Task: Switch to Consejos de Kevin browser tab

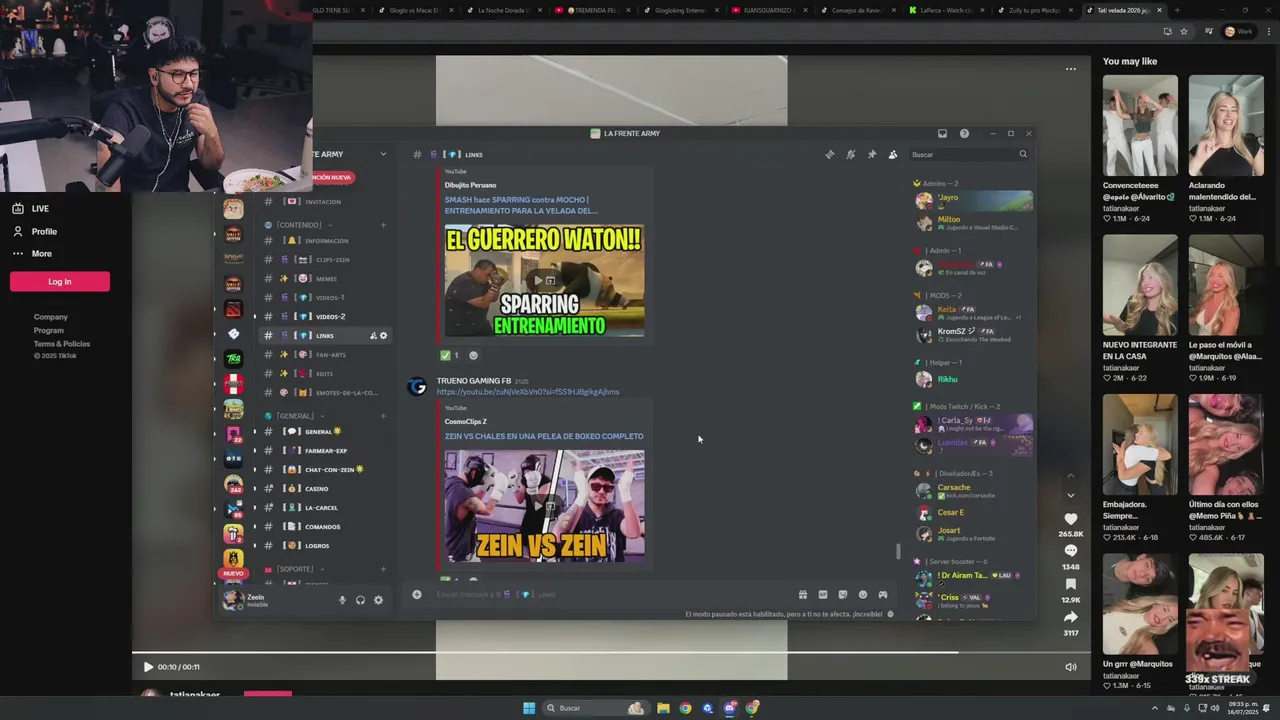Action: [858, 10]
